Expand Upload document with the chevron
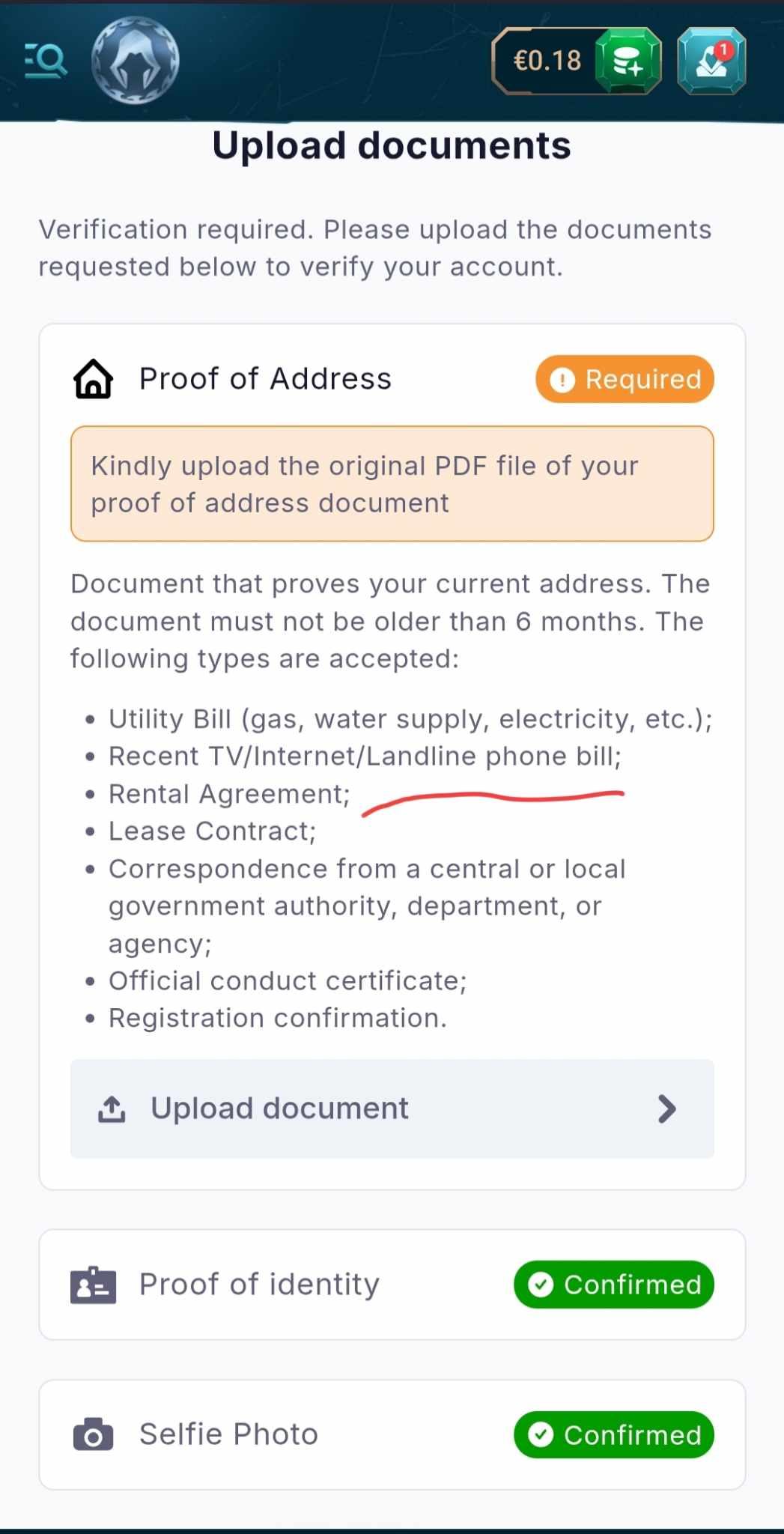This screenshot has width=784, height=1534. click(666, 1109)
